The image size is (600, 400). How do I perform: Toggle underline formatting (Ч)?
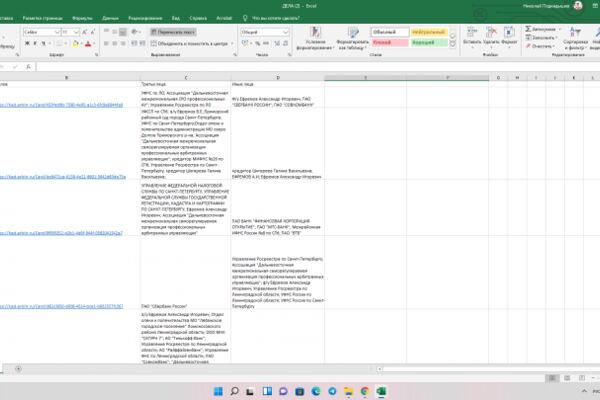(43, 44)
